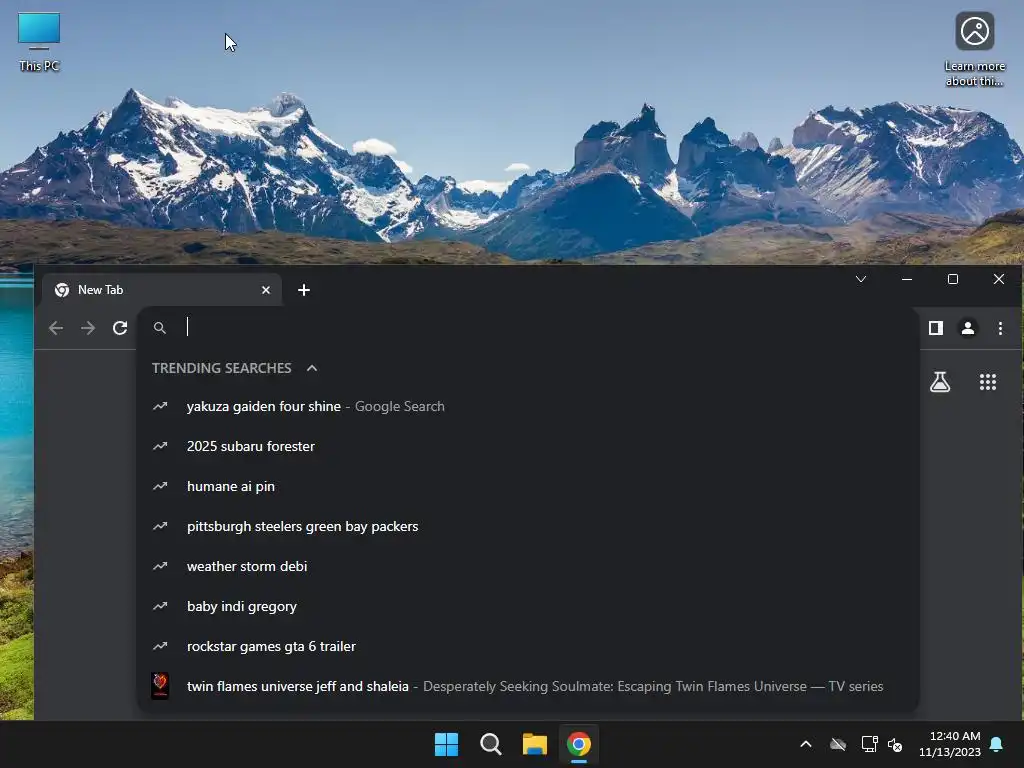The image size is (1024, 768).
Task: Click the twin flames suggestion thumbnail image
Action: click(x=160, y=686)
